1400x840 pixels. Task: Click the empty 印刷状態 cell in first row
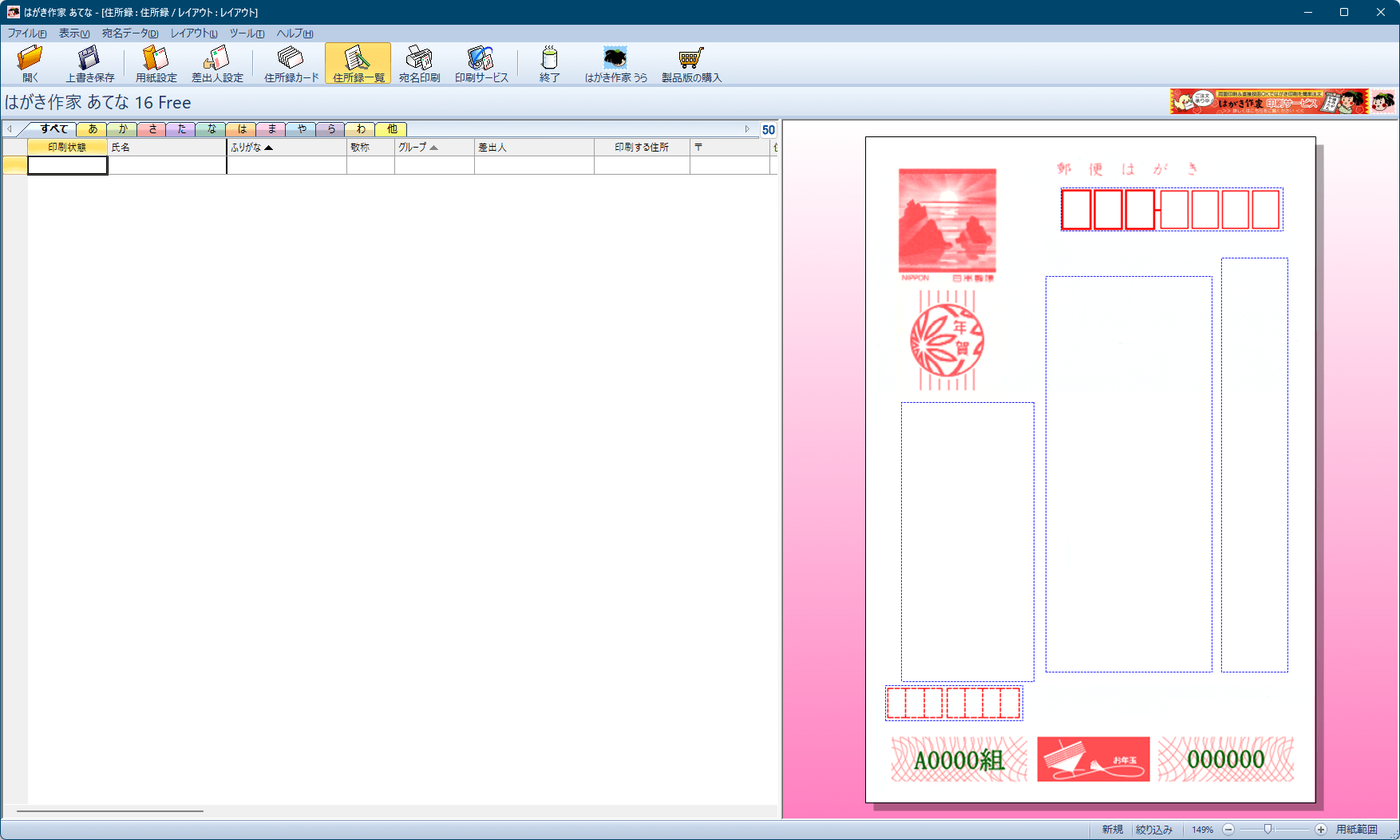(x=67, y=165)
